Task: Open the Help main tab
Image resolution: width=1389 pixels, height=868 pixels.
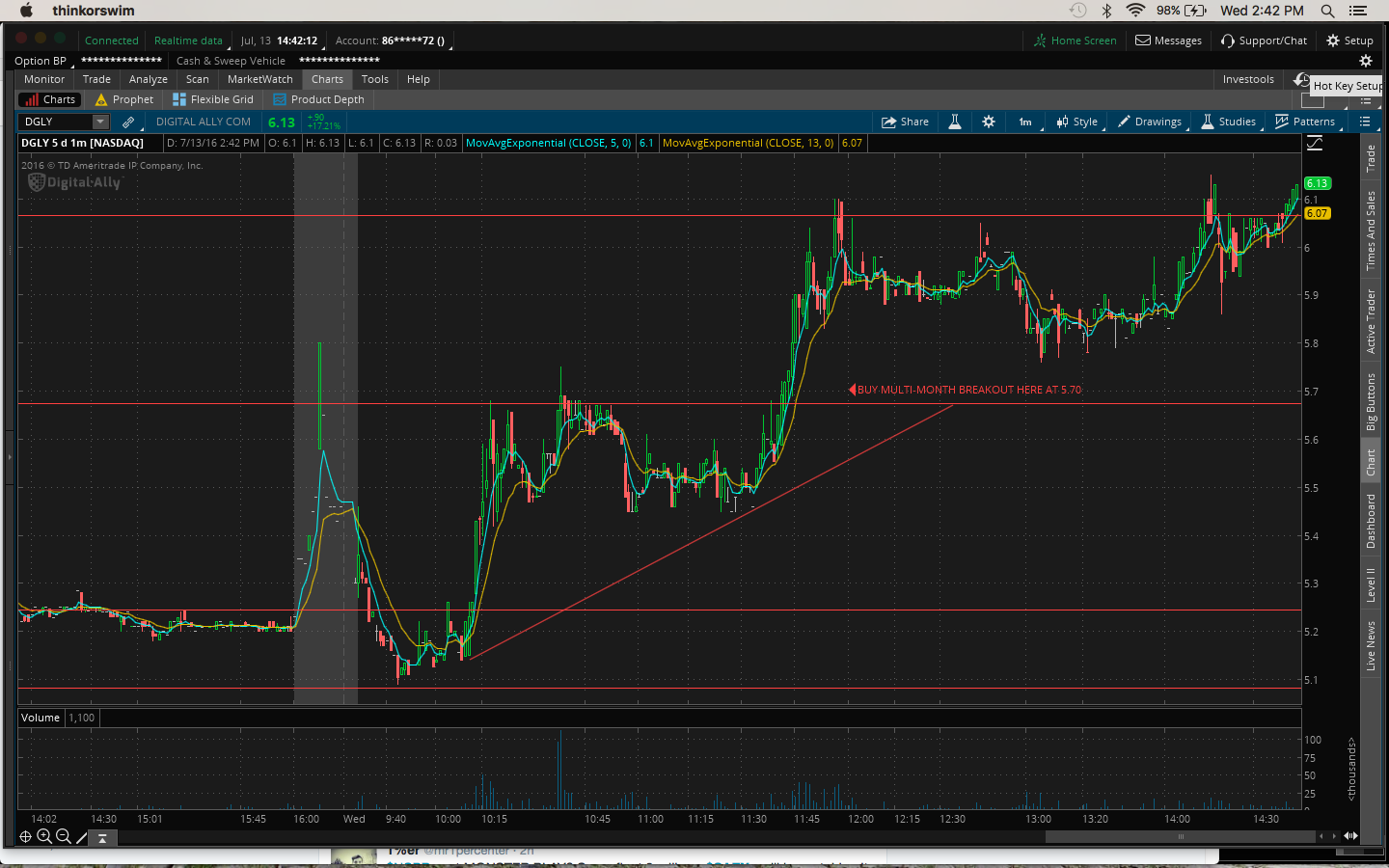Action: point(419,79)
